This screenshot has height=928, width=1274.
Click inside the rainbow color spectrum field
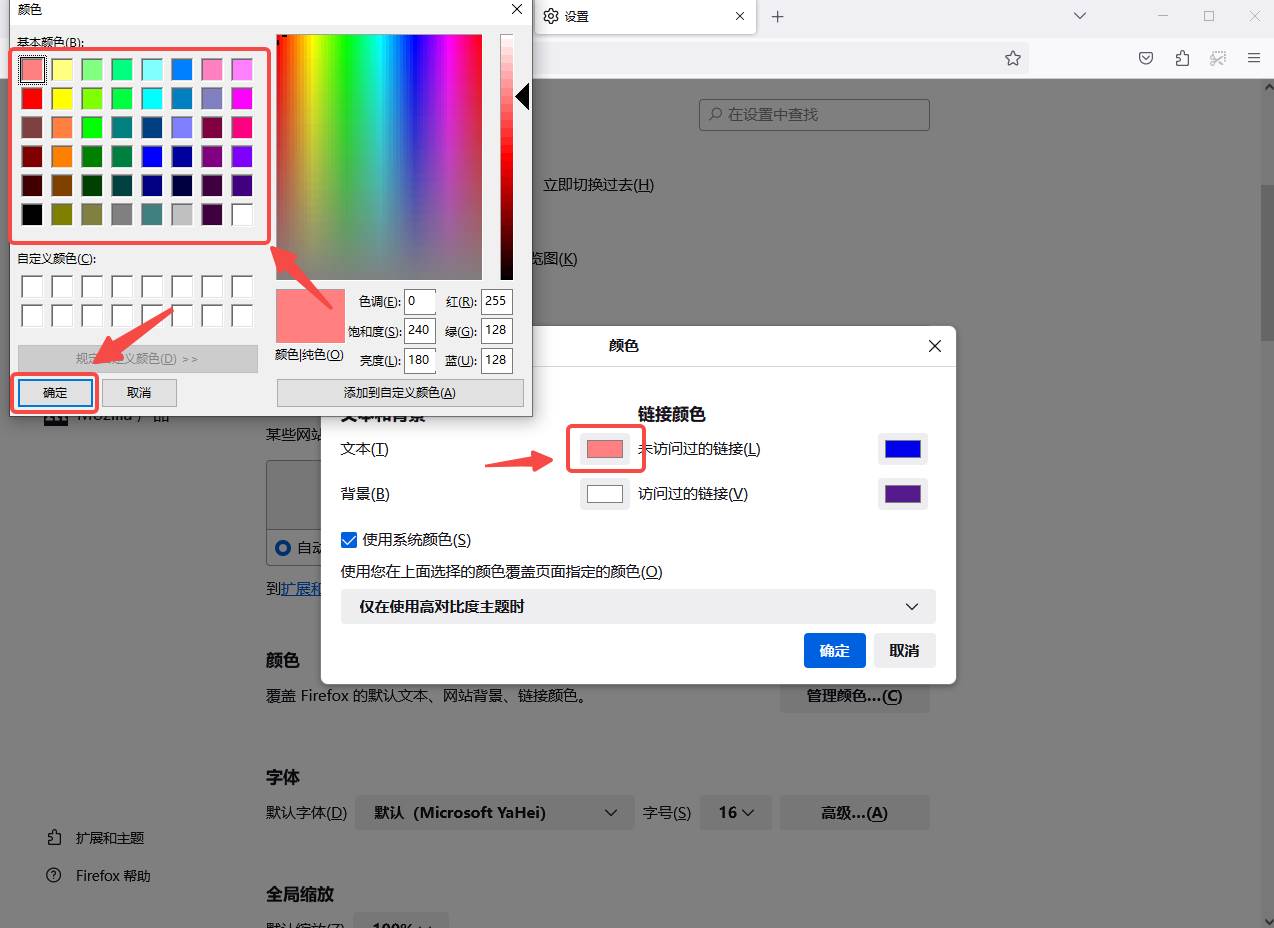click(379, 157)
